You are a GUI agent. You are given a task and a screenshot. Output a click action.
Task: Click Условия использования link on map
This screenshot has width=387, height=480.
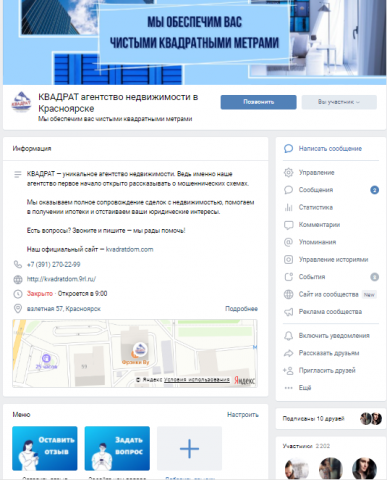[x=197, y=380]
